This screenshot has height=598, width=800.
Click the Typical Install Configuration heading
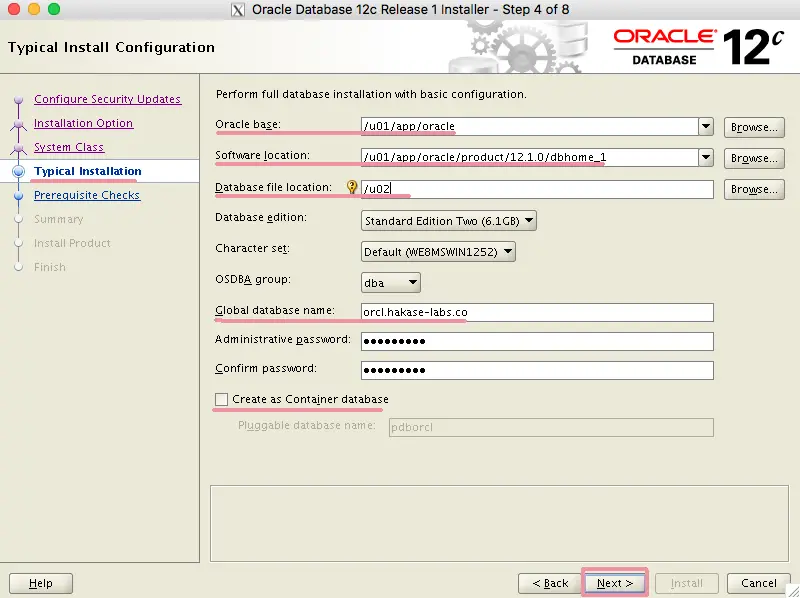(111, 47)
